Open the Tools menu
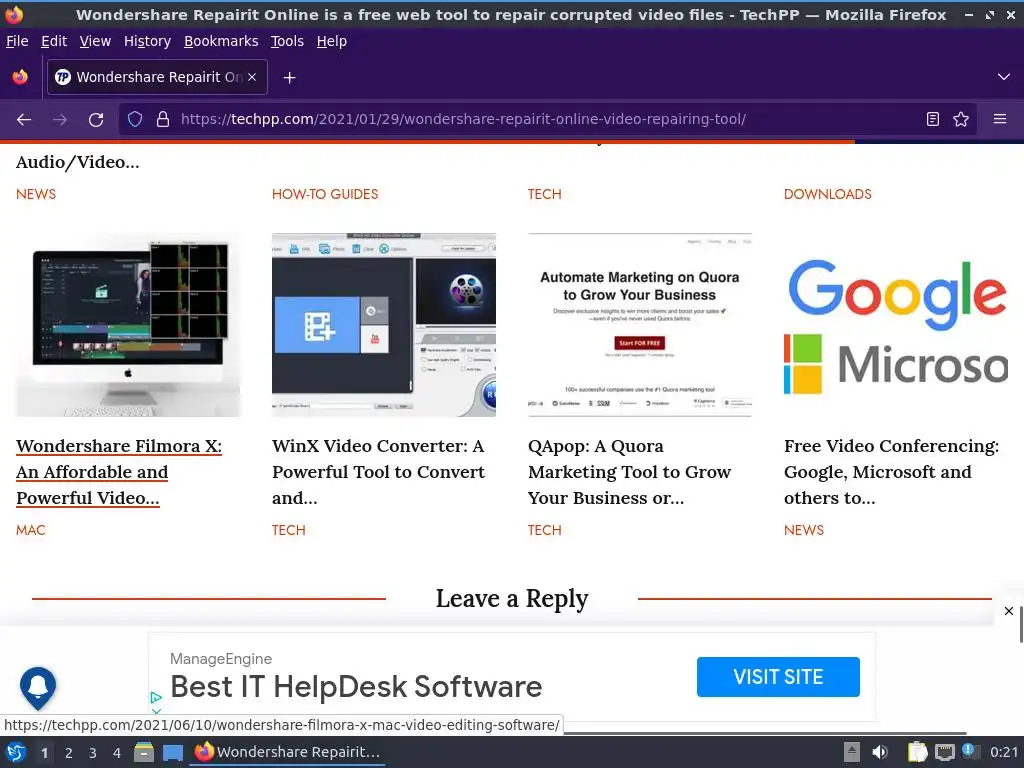 coord(287,41)
